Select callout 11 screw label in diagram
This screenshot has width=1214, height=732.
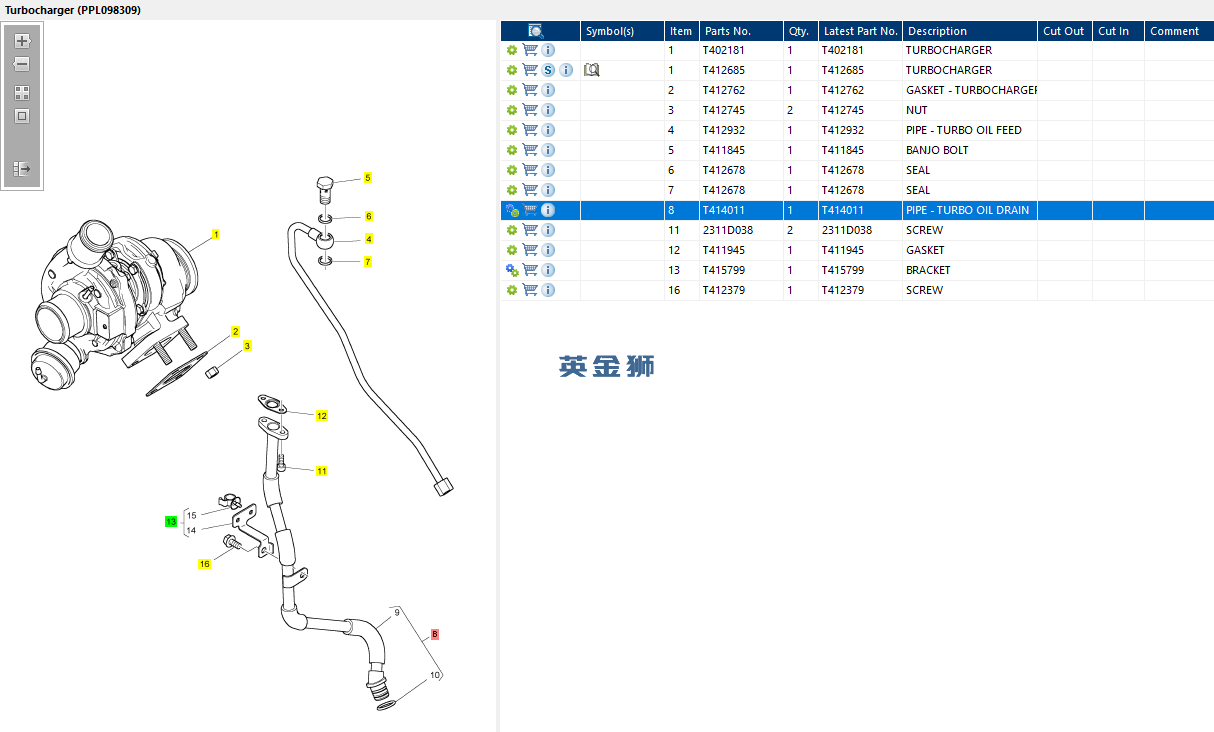321,470
